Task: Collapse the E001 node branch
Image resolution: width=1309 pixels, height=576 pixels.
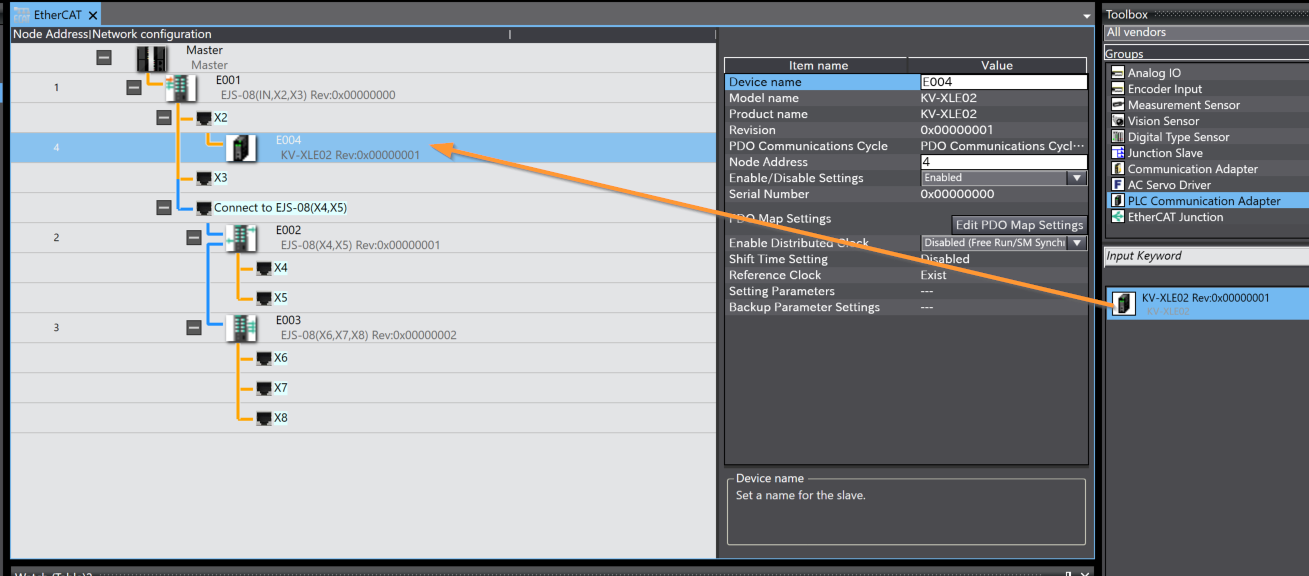Action: (x=134, y=88)
